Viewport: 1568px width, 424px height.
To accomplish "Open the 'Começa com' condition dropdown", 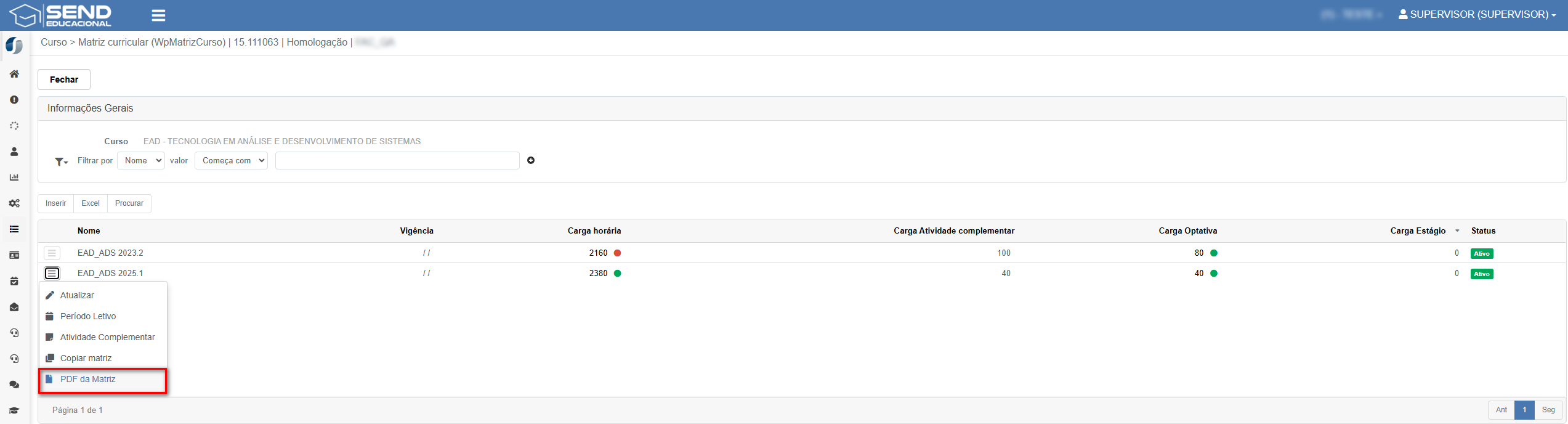I will tap(231, 160).
